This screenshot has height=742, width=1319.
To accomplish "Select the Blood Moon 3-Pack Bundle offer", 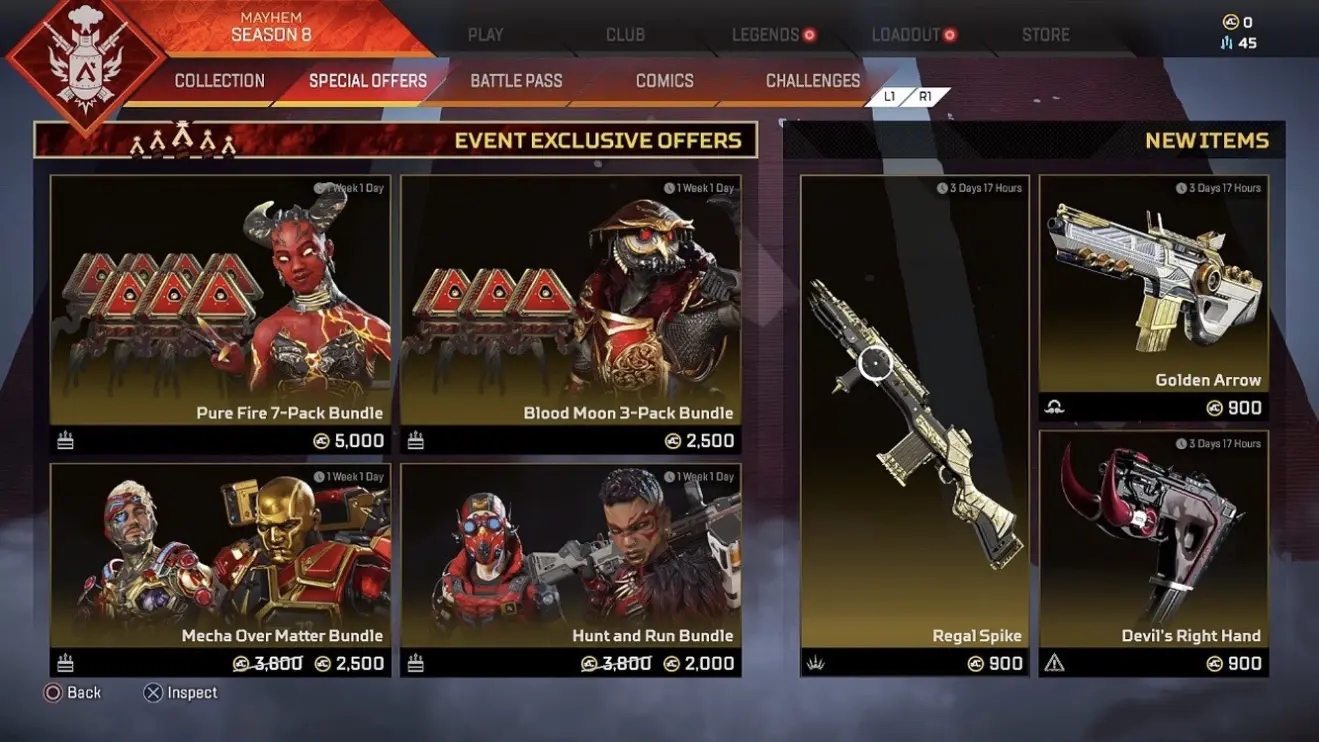I will tap(571, 315).
